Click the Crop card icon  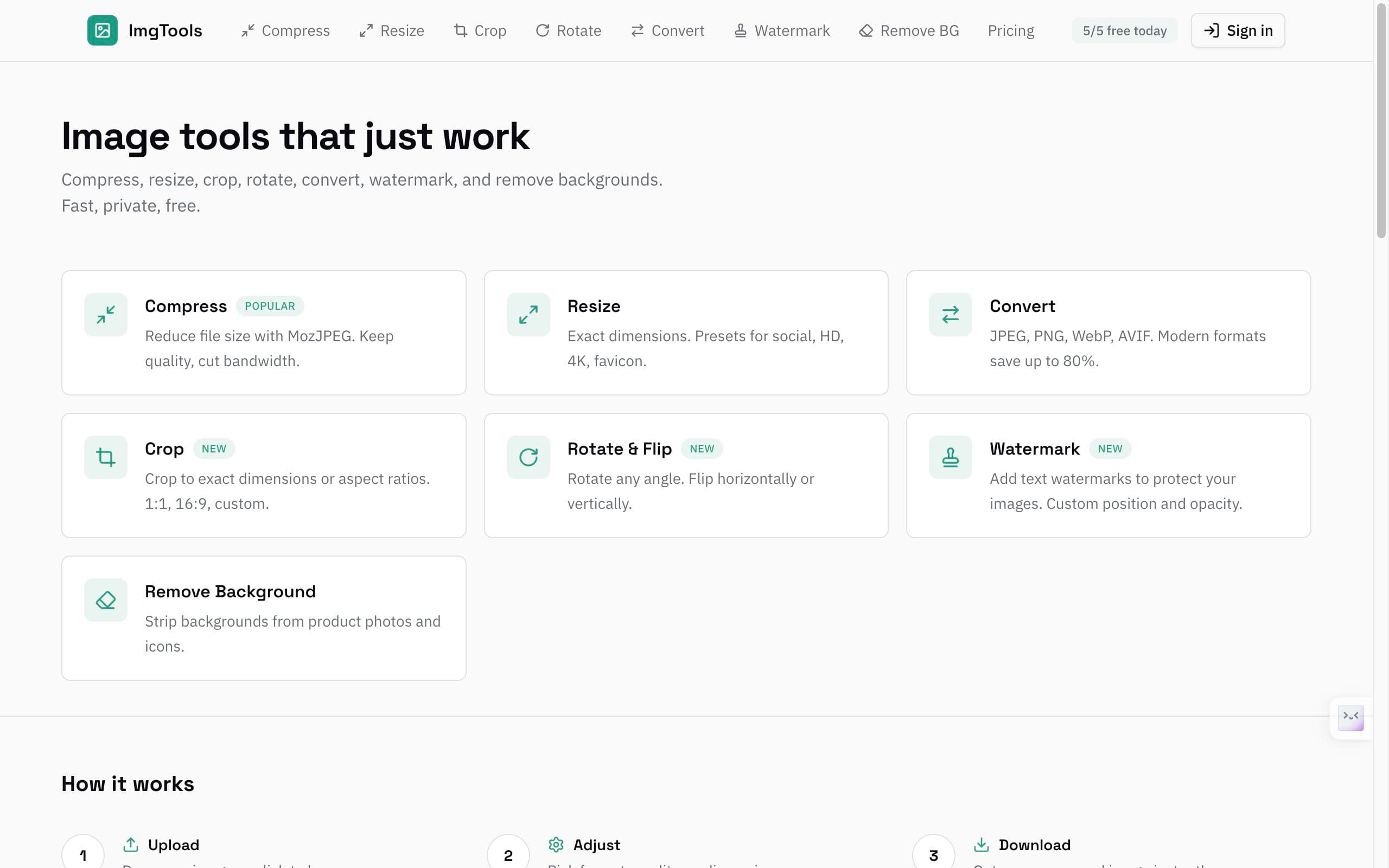tap(106, 457)
